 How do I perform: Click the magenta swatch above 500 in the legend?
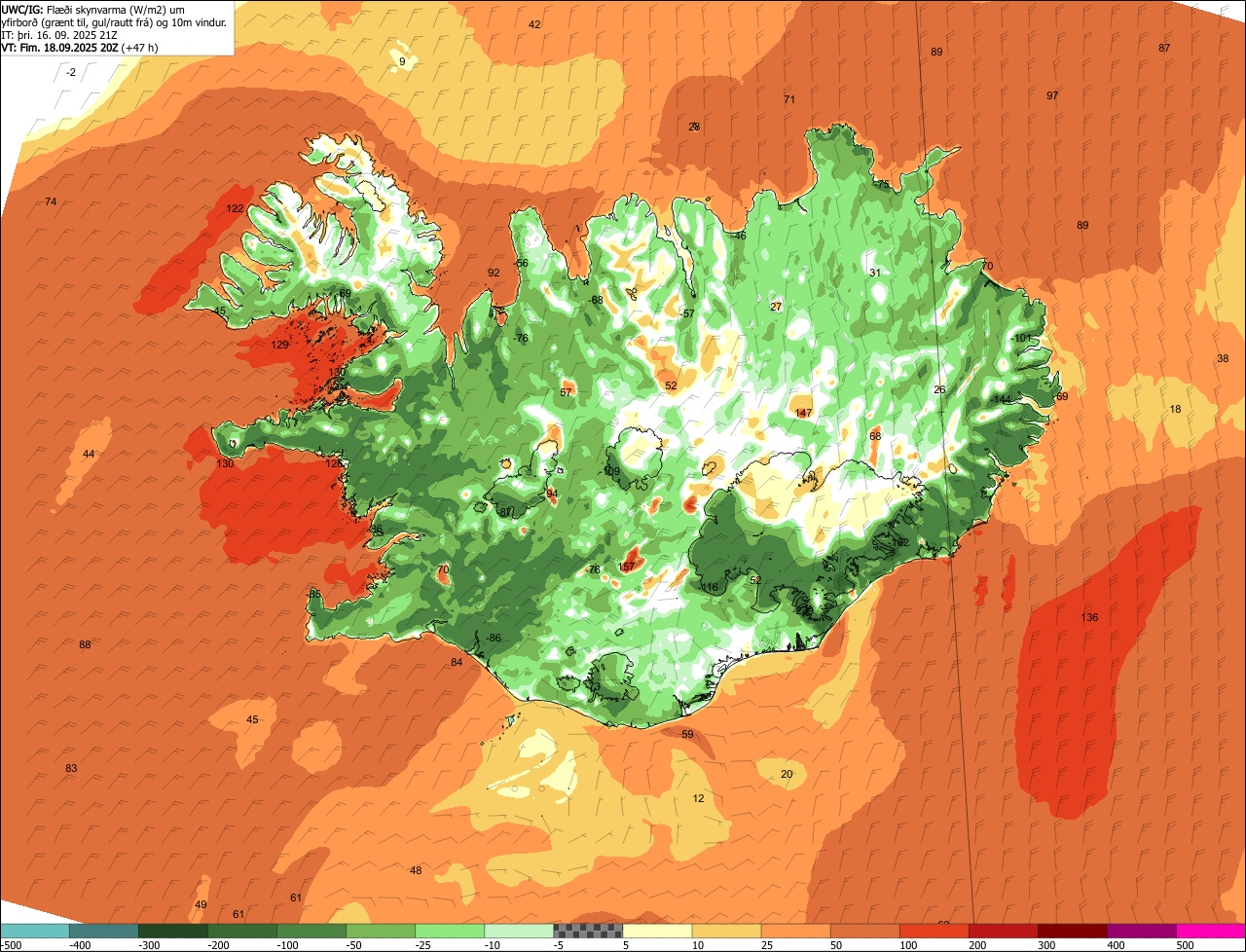click(x=1211, y=931)
